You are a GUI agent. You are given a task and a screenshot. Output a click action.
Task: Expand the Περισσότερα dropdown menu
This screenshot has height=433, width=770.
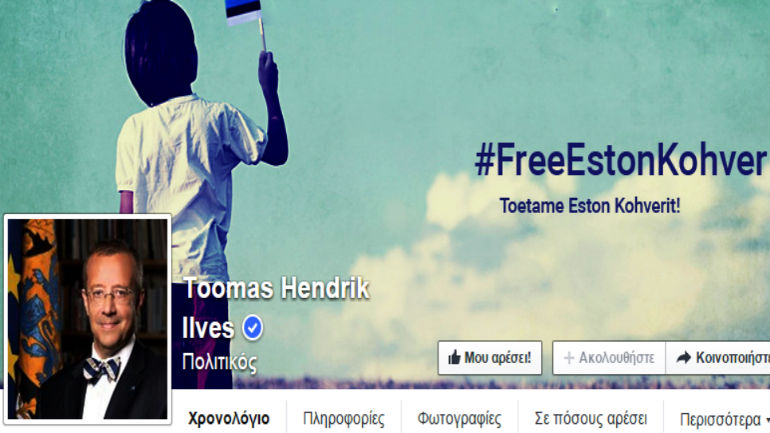coord(723,419)
